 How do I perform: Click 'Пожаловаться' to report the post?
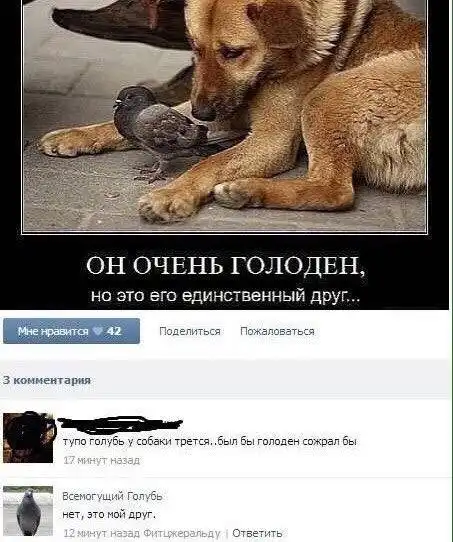click(x=277, y=331)
